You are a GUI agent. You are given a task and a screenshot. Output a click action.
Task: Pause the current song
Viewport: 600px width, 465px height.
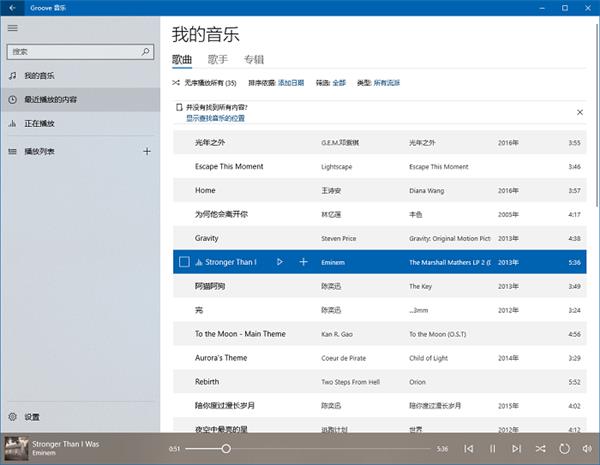point(492,449)
